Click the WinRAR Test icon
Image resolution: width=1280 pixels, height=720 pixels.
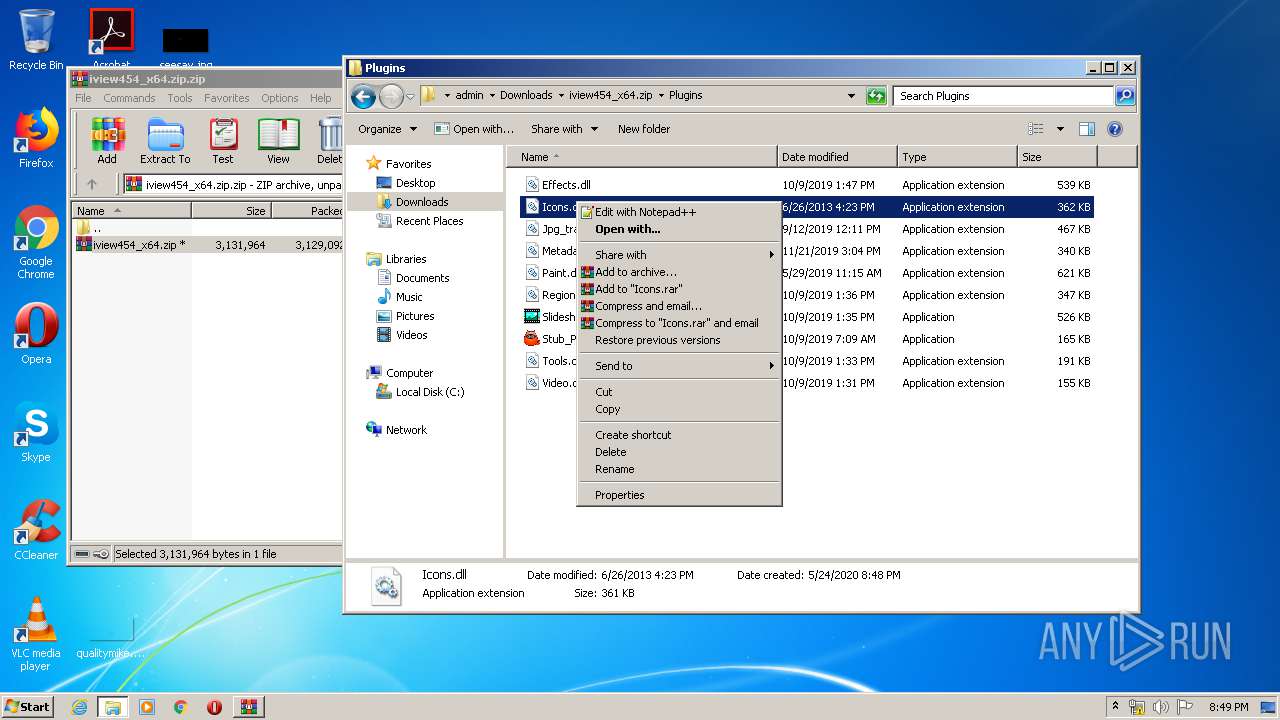coord(223,140)
